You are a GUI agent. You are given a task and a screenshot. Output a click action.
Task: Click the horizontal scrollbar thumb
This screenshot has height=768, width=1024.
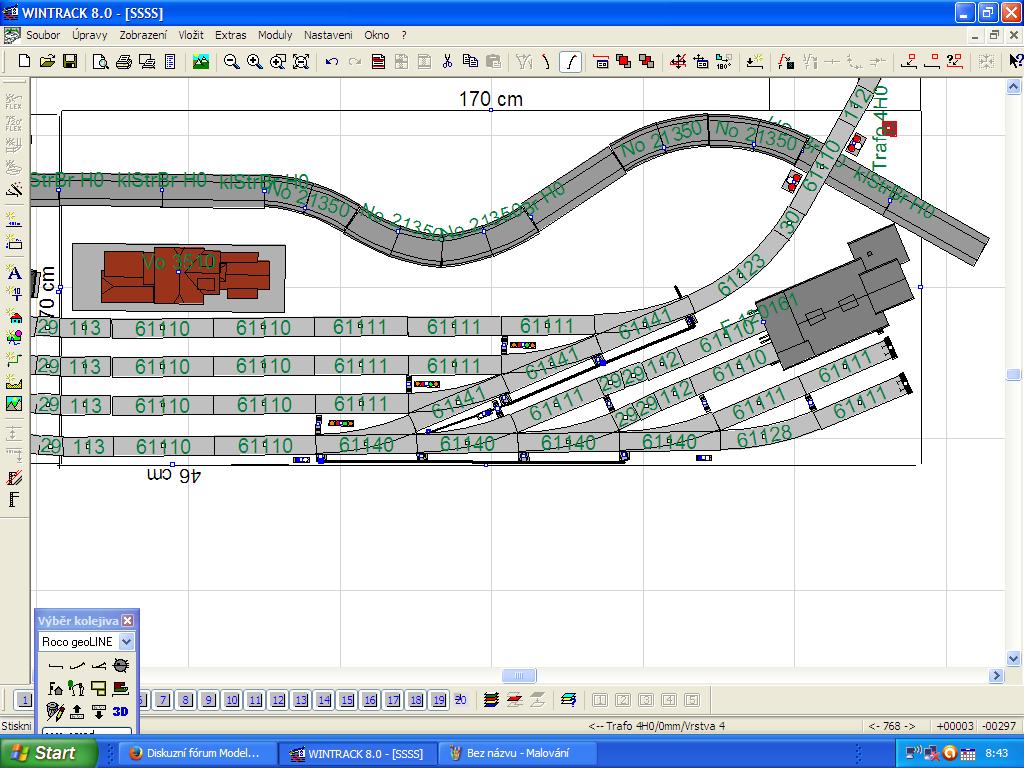519,676
